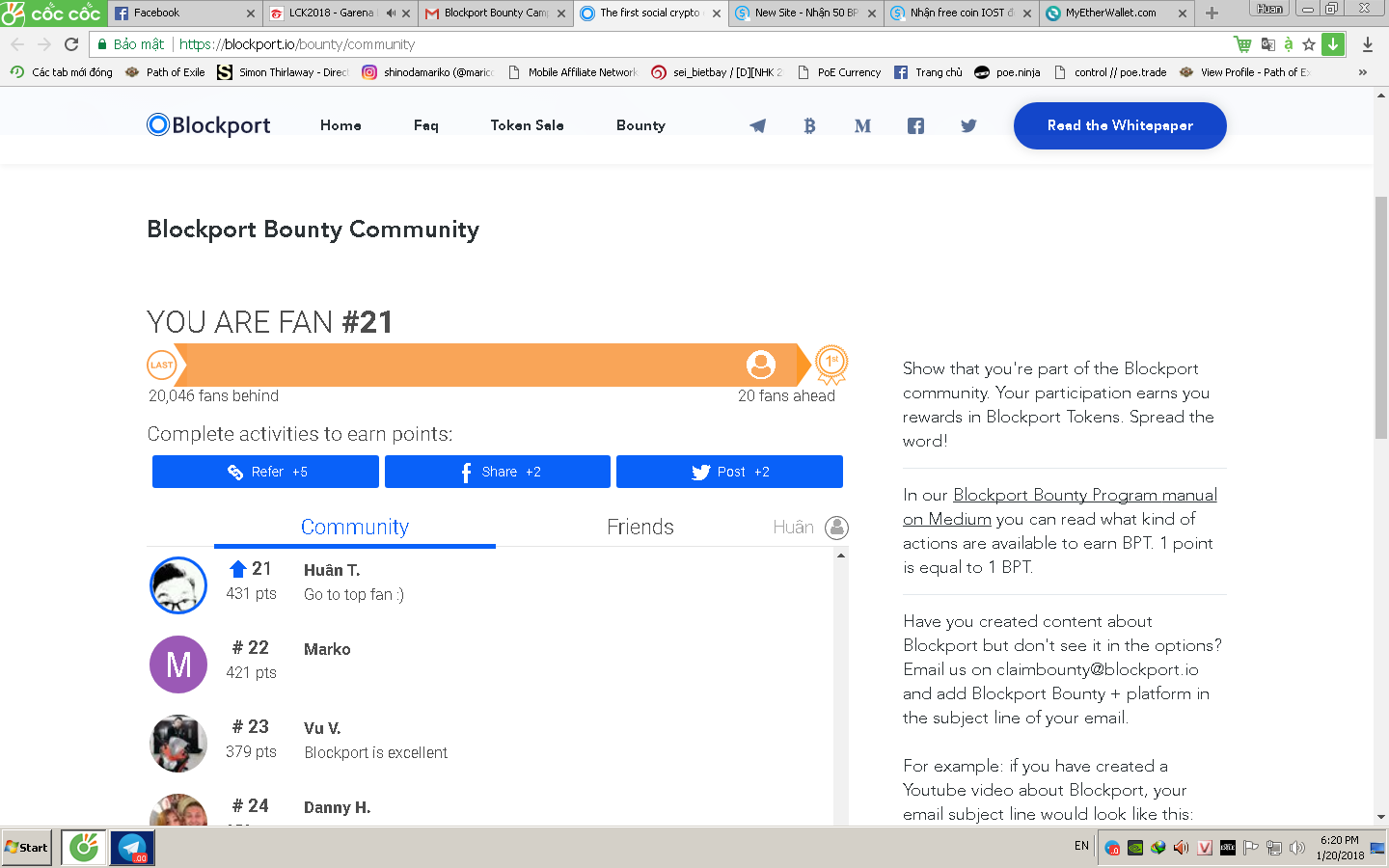Open the shopping cart extension icon
This screenshot has height=868, width=1389.
pyautogui.click(x=1242, y=44)
